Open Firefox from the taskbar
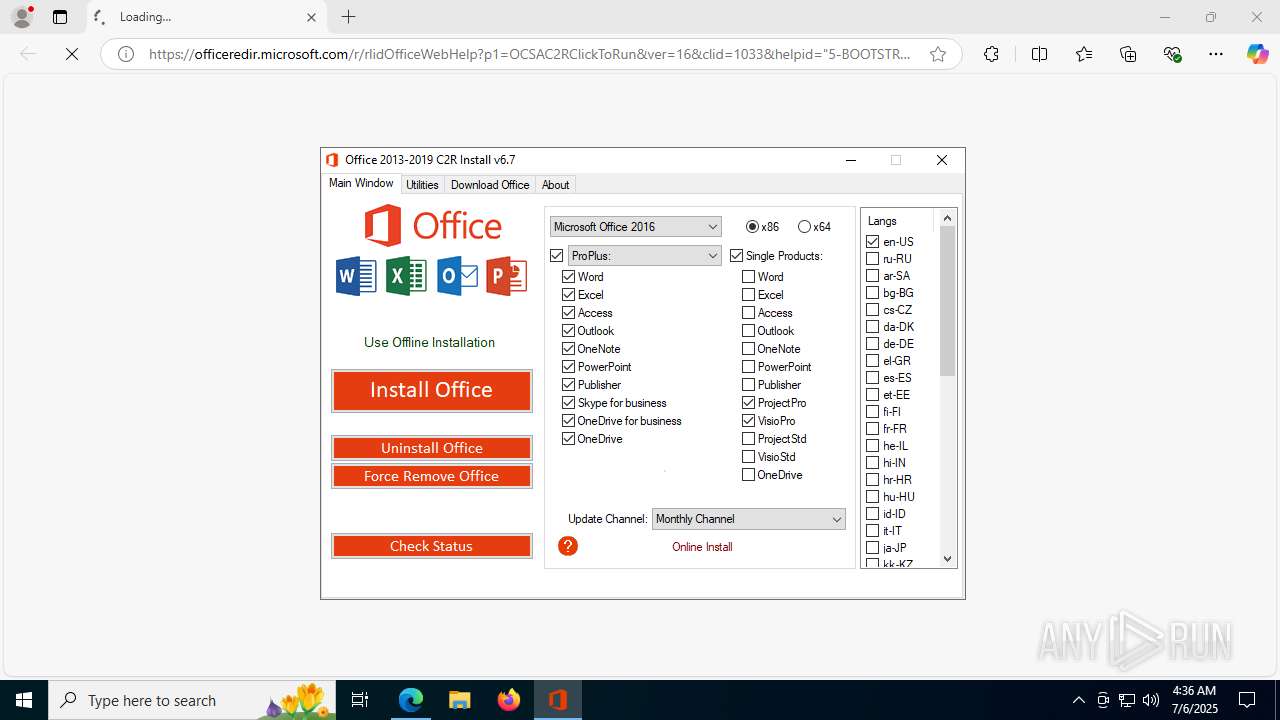This screenshot has width=1280, height=720. pos(509,700)
